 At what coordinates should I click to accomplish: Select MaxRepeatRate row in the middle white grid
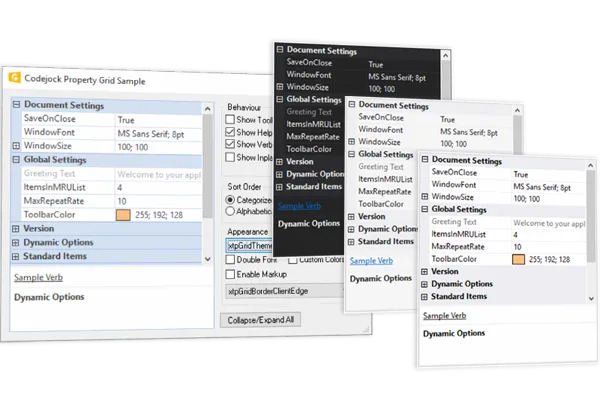[386, 192]
